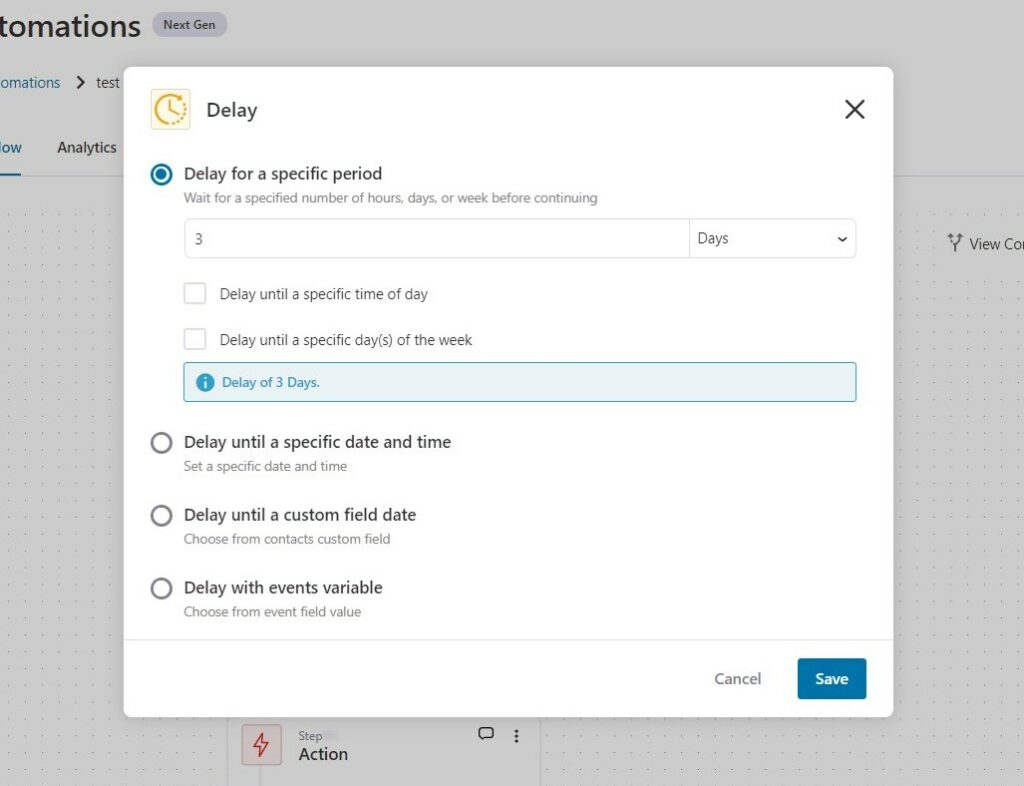This screenshot has width=1024, height=786.
Task: Save the delay settings
Action: point(831,679)
